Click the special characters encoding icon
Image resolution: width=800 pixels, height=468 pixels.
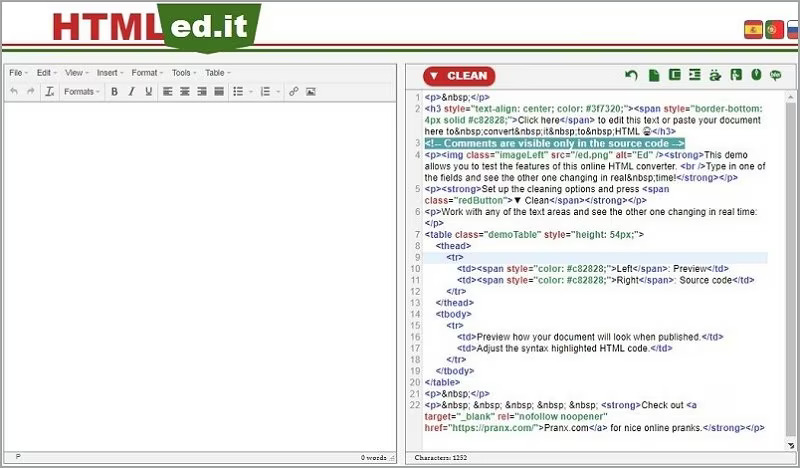[715, 76]
